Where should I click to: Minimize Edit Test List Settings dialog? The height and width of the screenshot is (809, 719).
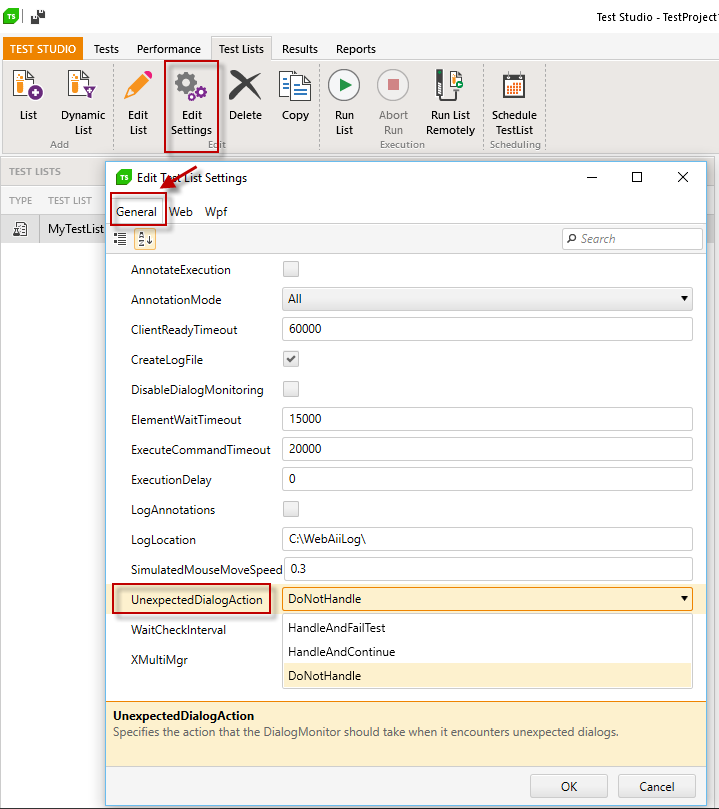click(592, 177)
